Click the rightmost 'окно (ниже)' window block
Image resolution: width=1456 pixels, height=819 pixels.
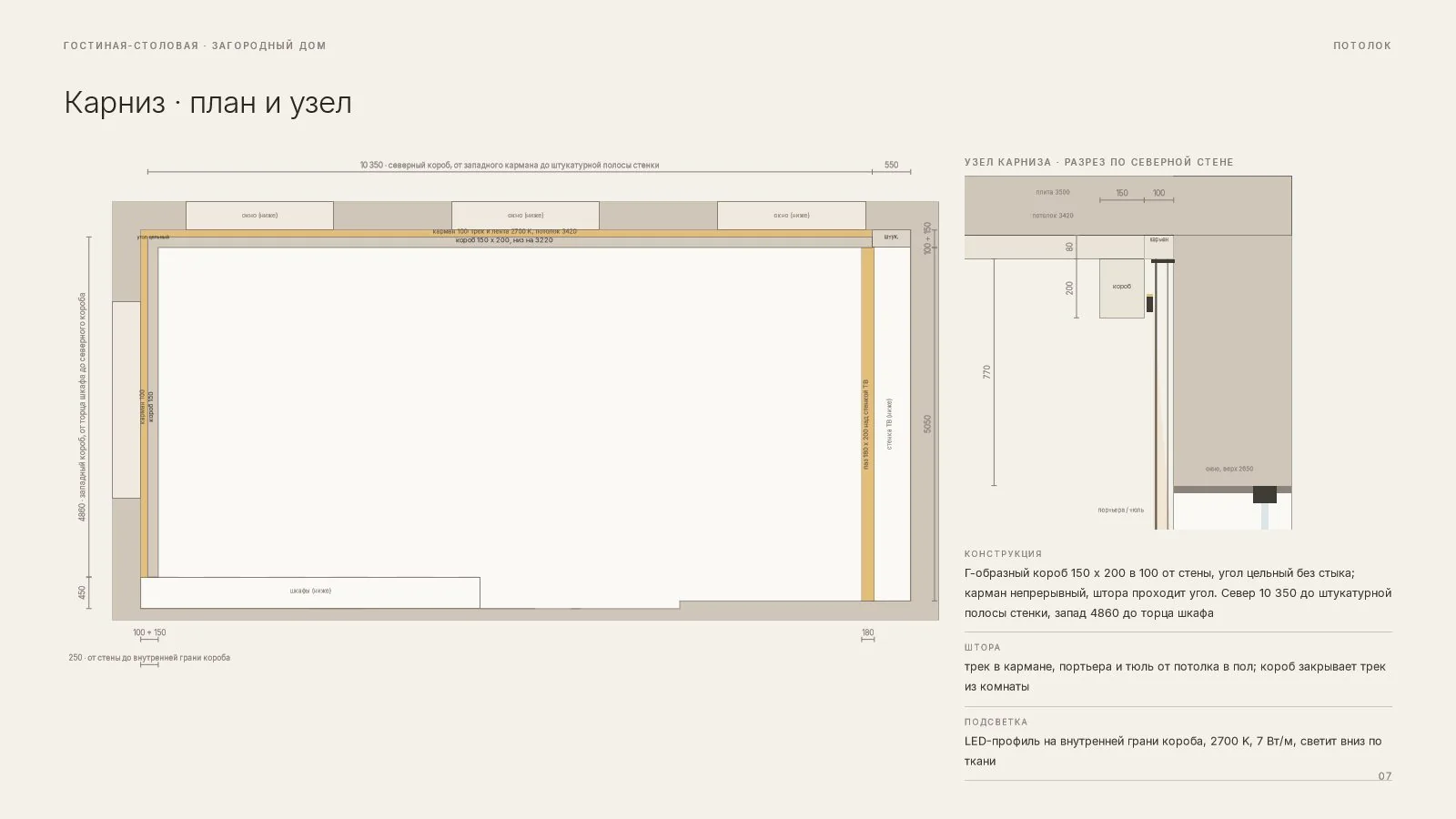pyautogui.click(x=791, y=216)
